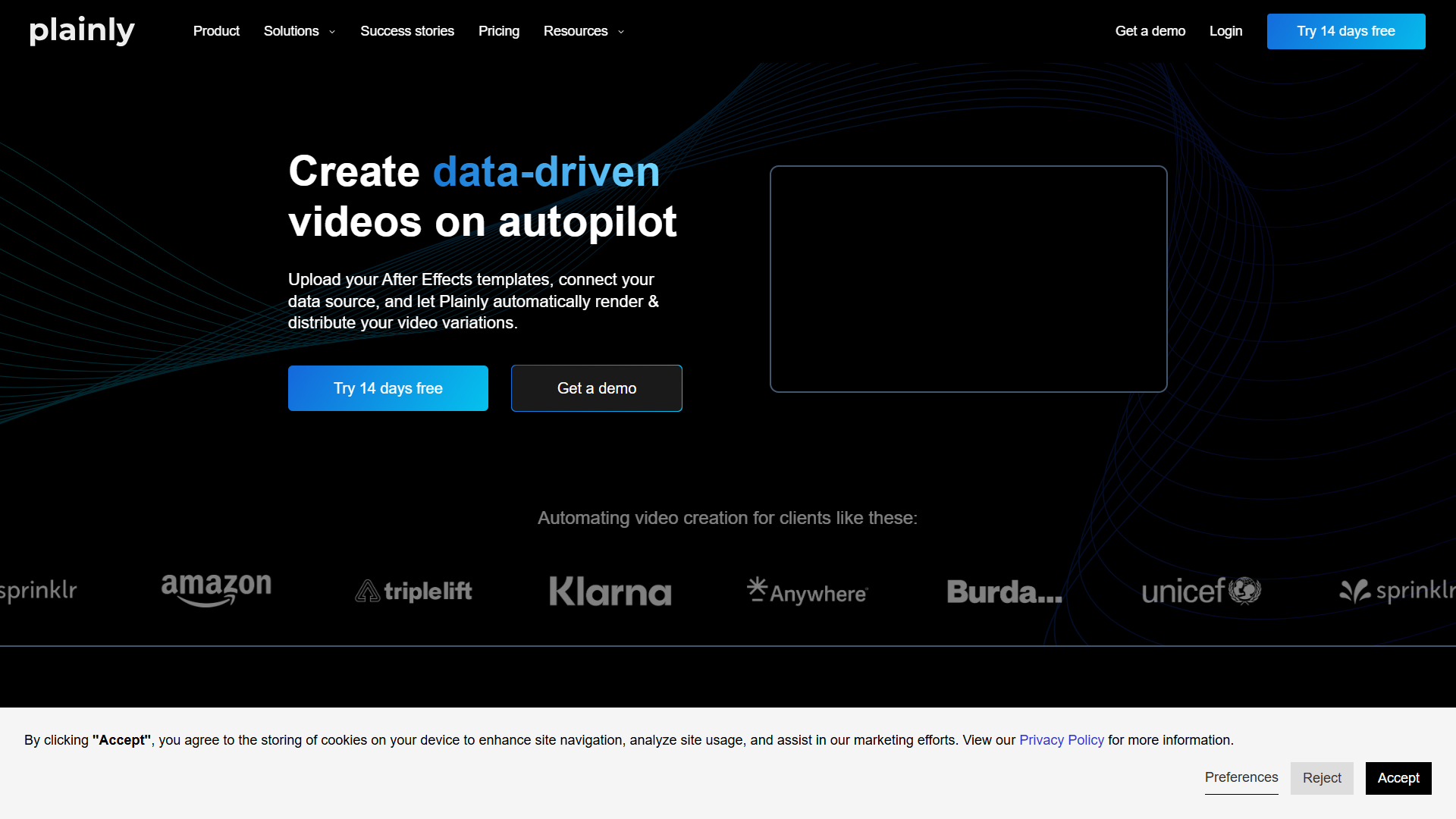Click header Try 14 days free button

pos(1346,31)
